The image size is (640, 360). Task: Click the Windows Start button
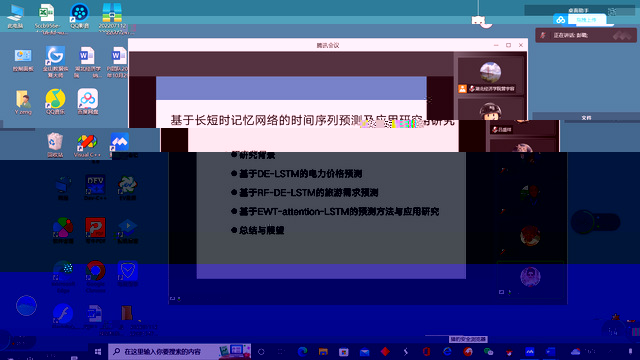pyautogui.click(x=98, y=351)
